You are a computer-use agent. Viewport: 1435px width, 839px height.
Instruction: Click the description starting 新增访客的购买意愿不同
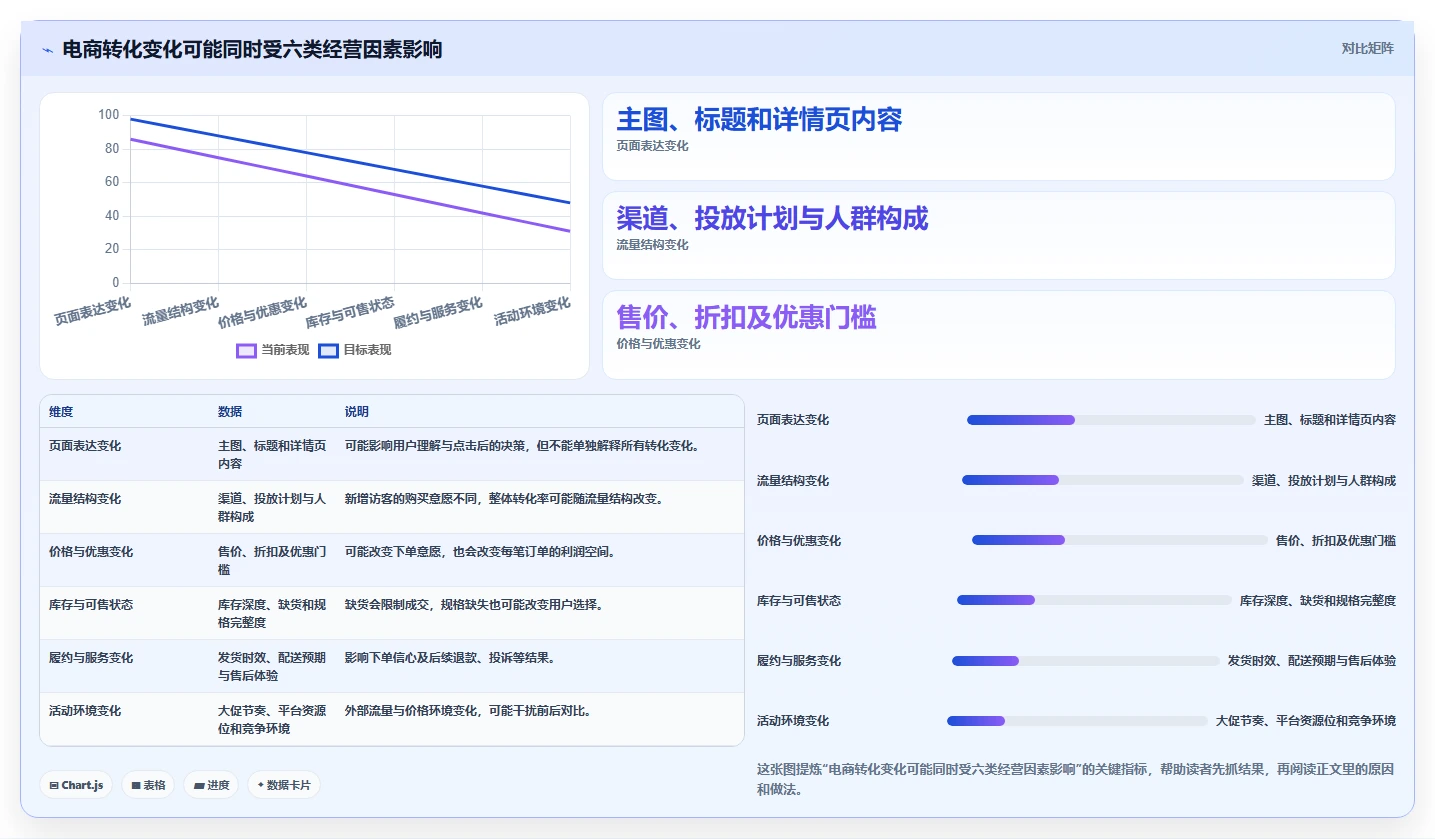(504, 499)
